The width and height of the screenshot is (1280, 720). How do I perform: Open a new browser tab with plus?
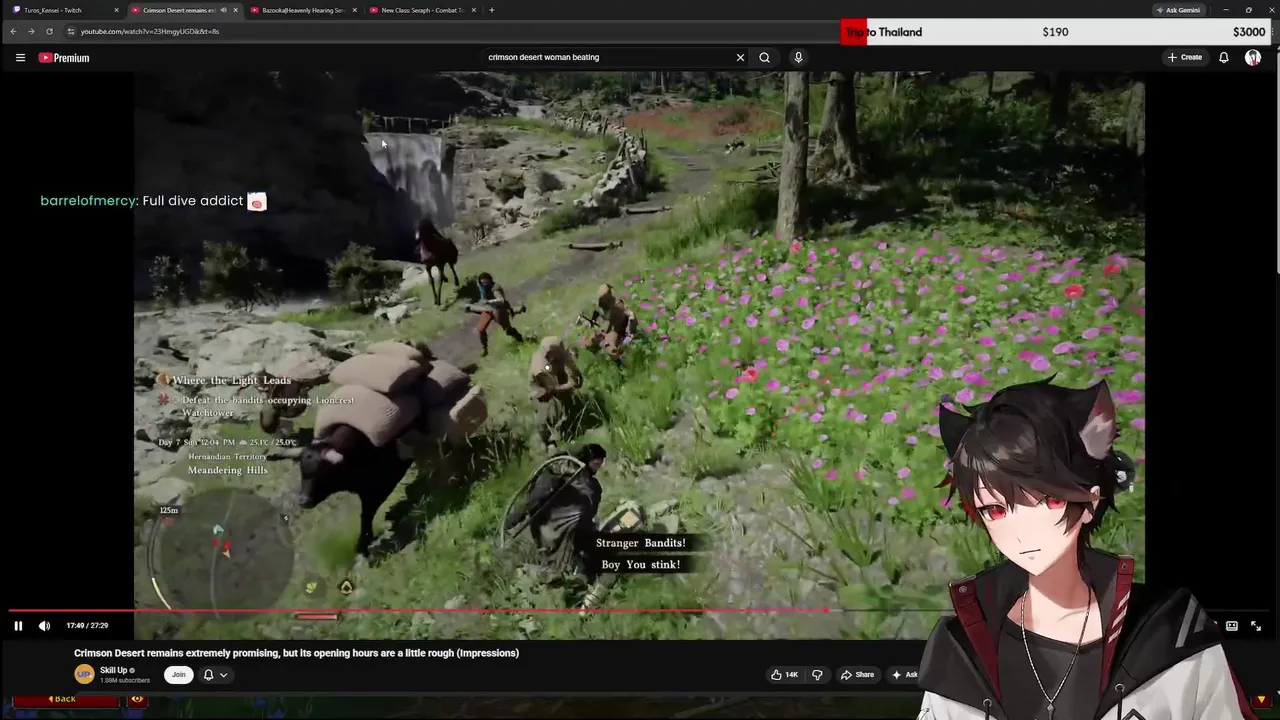(491, 10)
